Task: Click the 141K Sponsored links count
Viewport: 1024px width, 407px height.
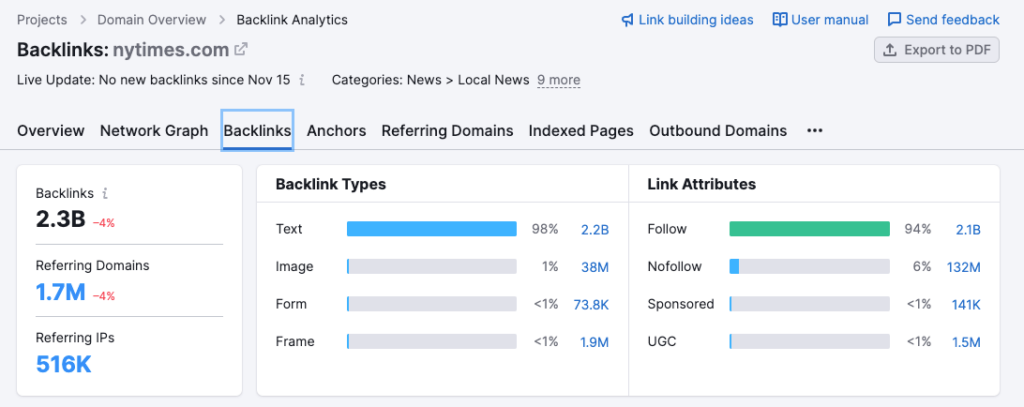Action: [966, 304]
